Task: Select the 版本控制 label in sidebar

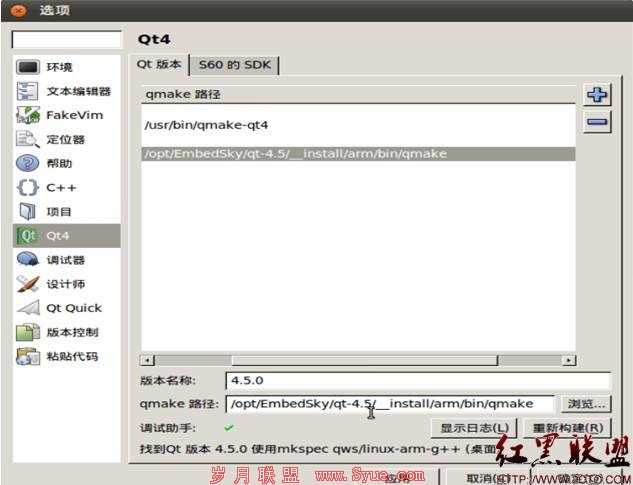Action: tap(72, 332)
